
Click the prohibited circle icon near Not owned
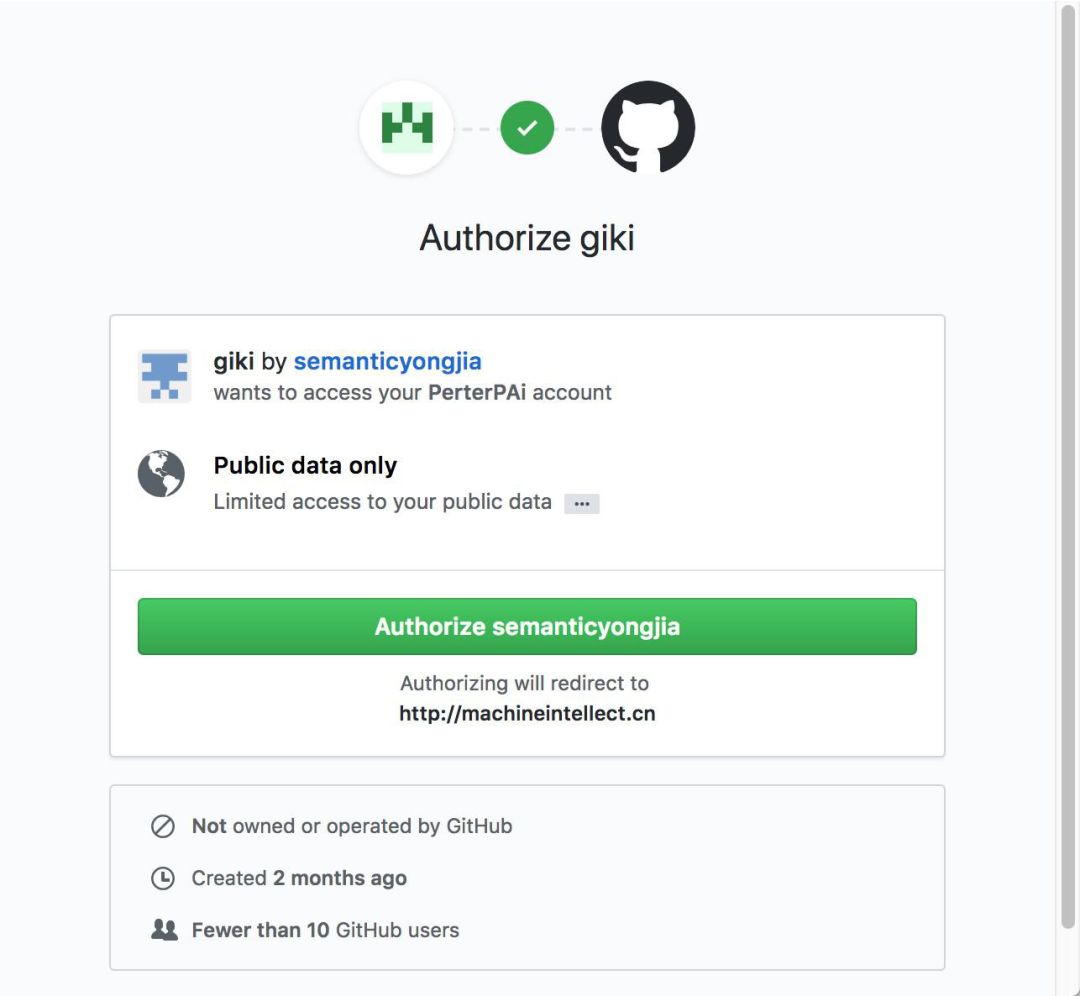[x=163, y=826]
